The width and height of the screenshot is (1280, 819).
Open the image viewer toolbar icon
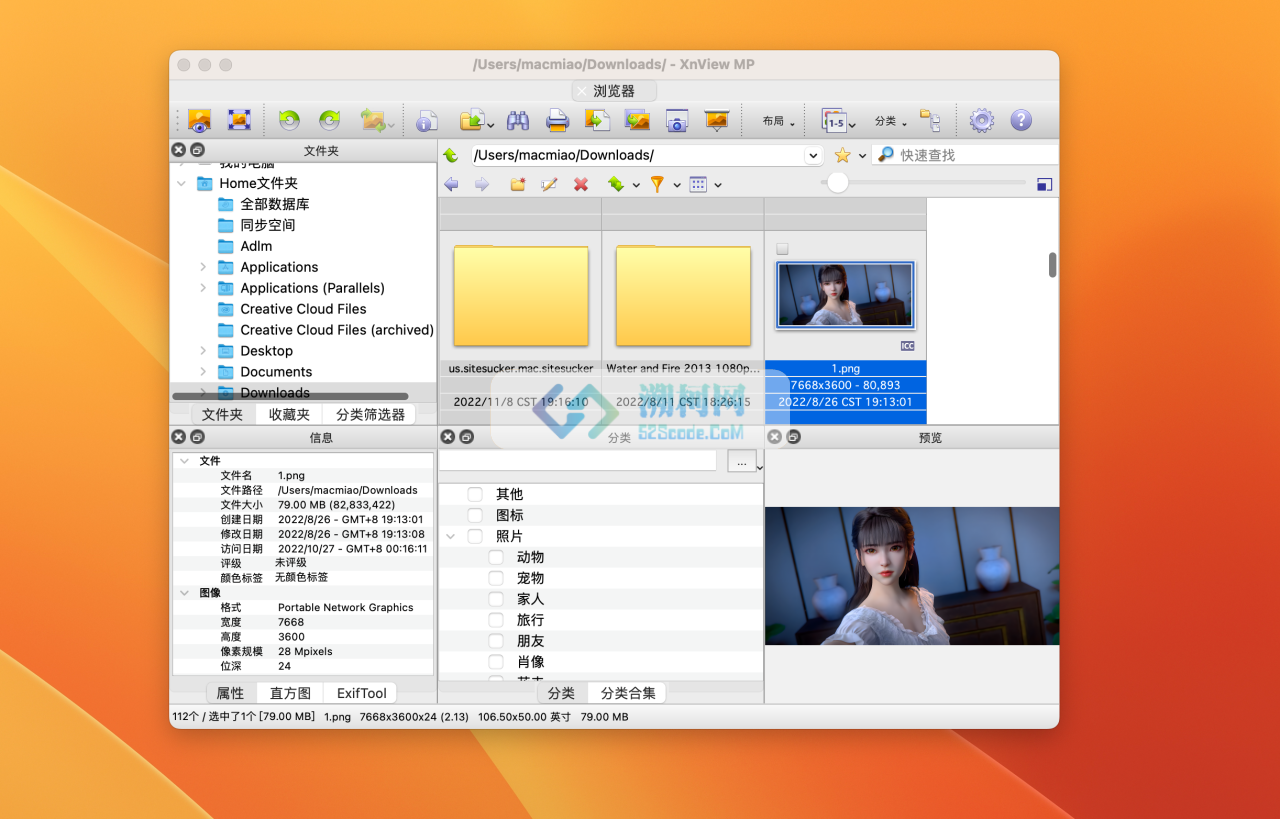[x=199, y=120]
